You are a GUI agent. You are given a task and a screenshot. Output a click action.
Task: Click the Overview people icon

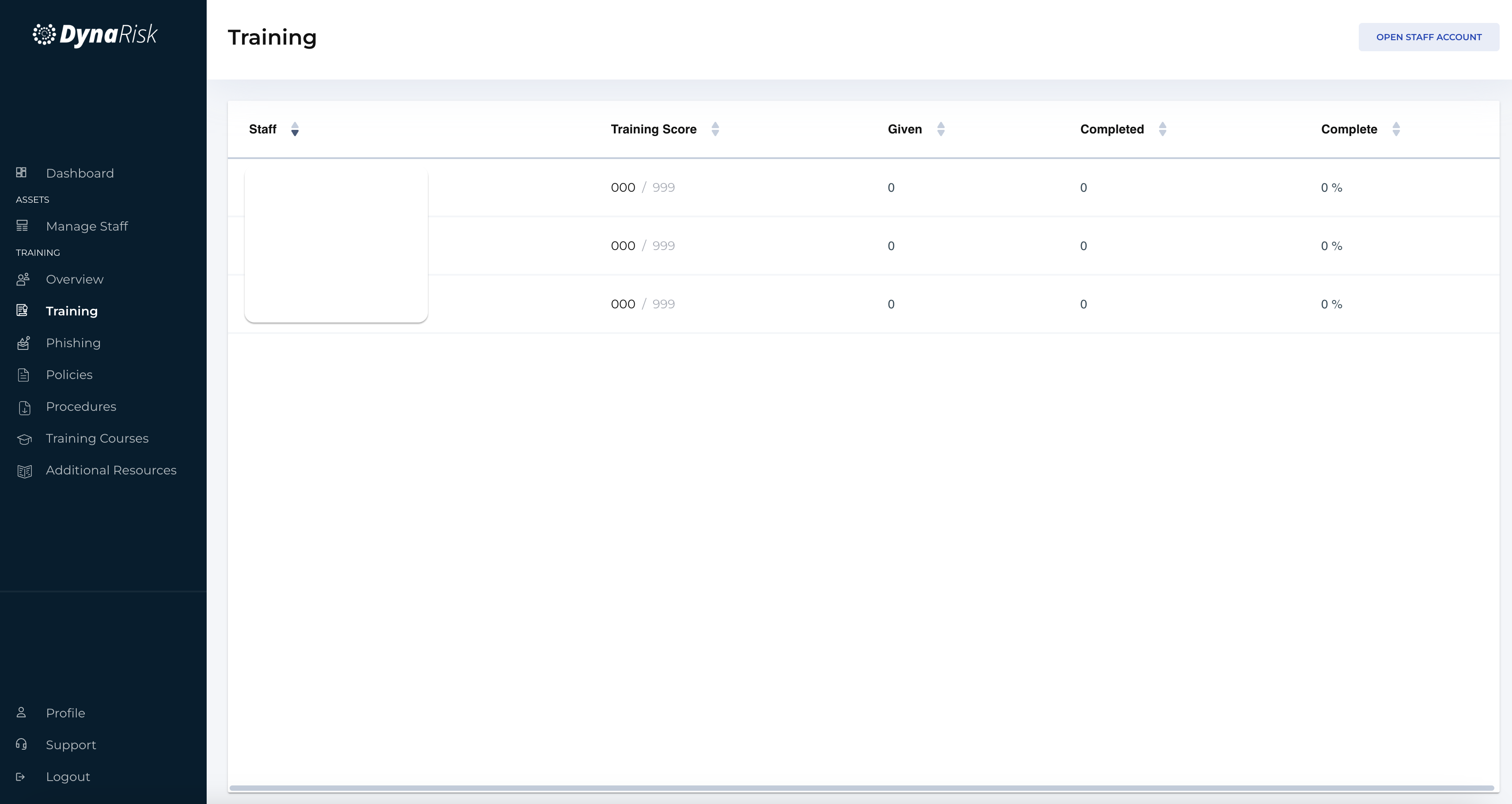coord(23,279)
